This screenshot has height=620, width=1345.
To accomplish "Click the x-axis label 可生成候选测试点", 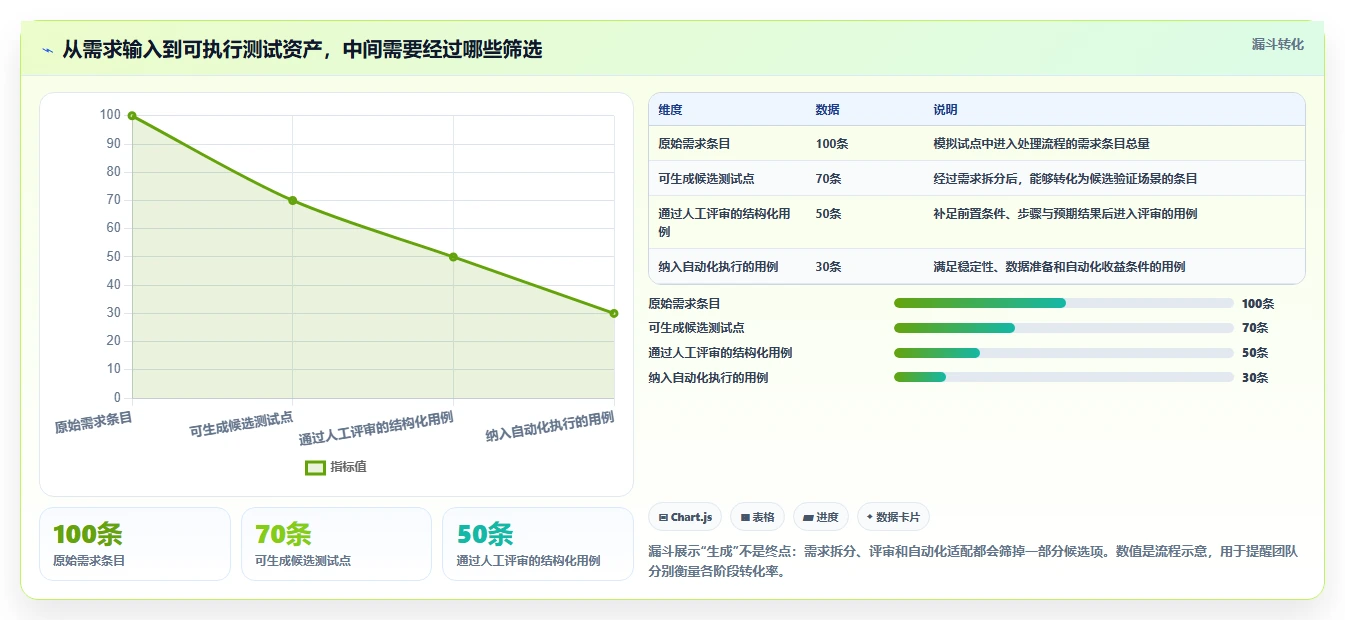I will pyautogui.click(x=241, y=424).
